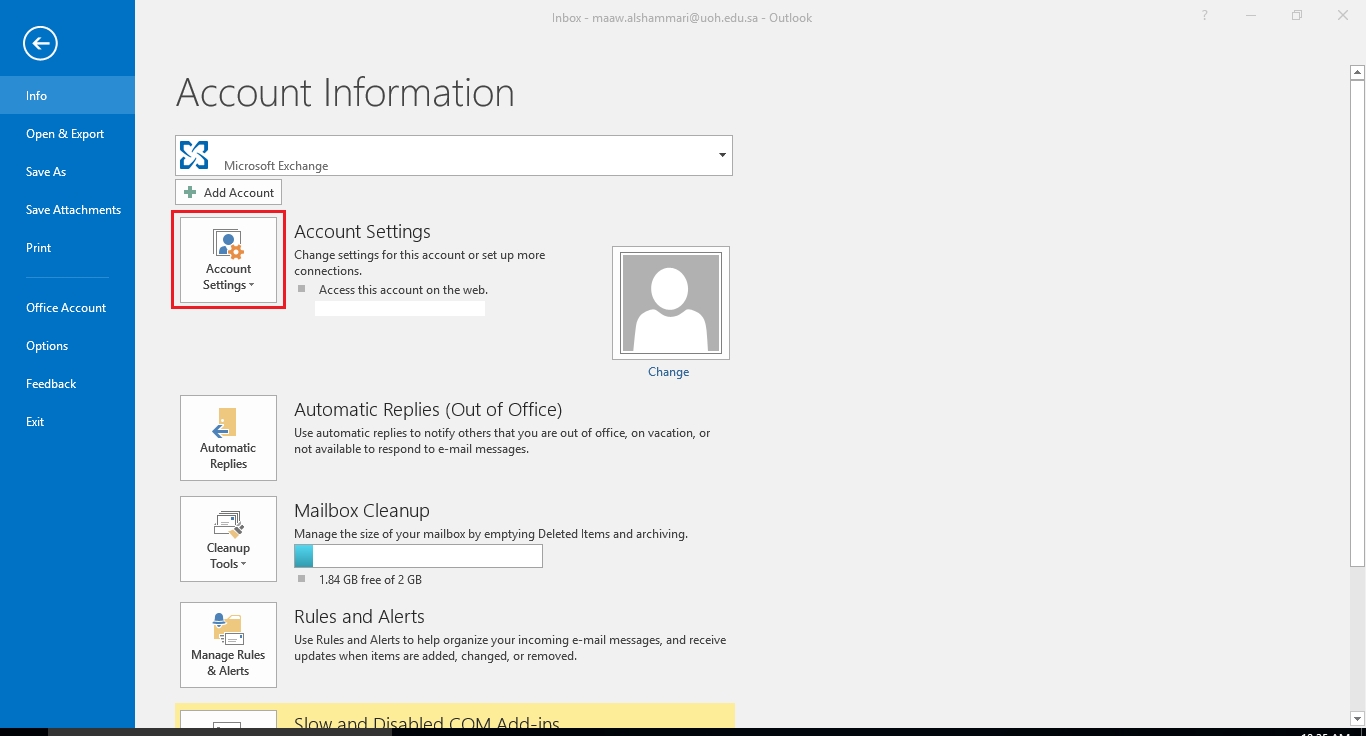Click the Rules and Alerts heading
The width and height of the screenshot is (1366, 736).
(x=359, y=617)
